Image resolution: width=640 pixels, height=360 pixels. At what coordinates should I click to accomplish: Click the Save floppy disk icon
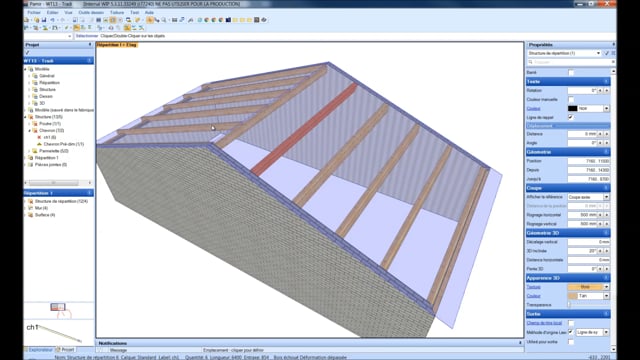coord(44,20)
